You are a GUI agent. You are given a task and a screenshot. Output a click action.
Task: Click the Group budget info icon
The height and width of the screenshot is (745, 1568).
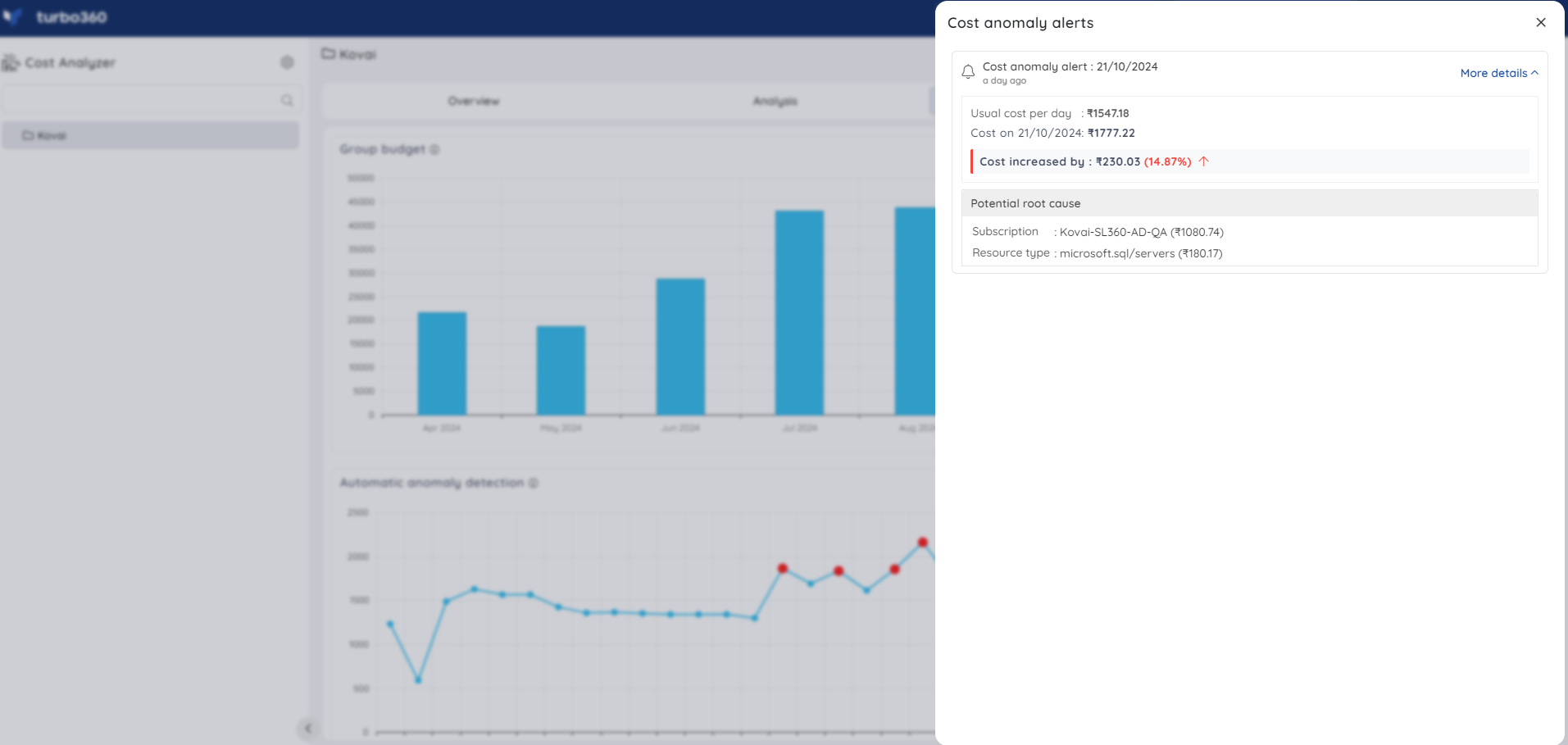tap(434, 149)
